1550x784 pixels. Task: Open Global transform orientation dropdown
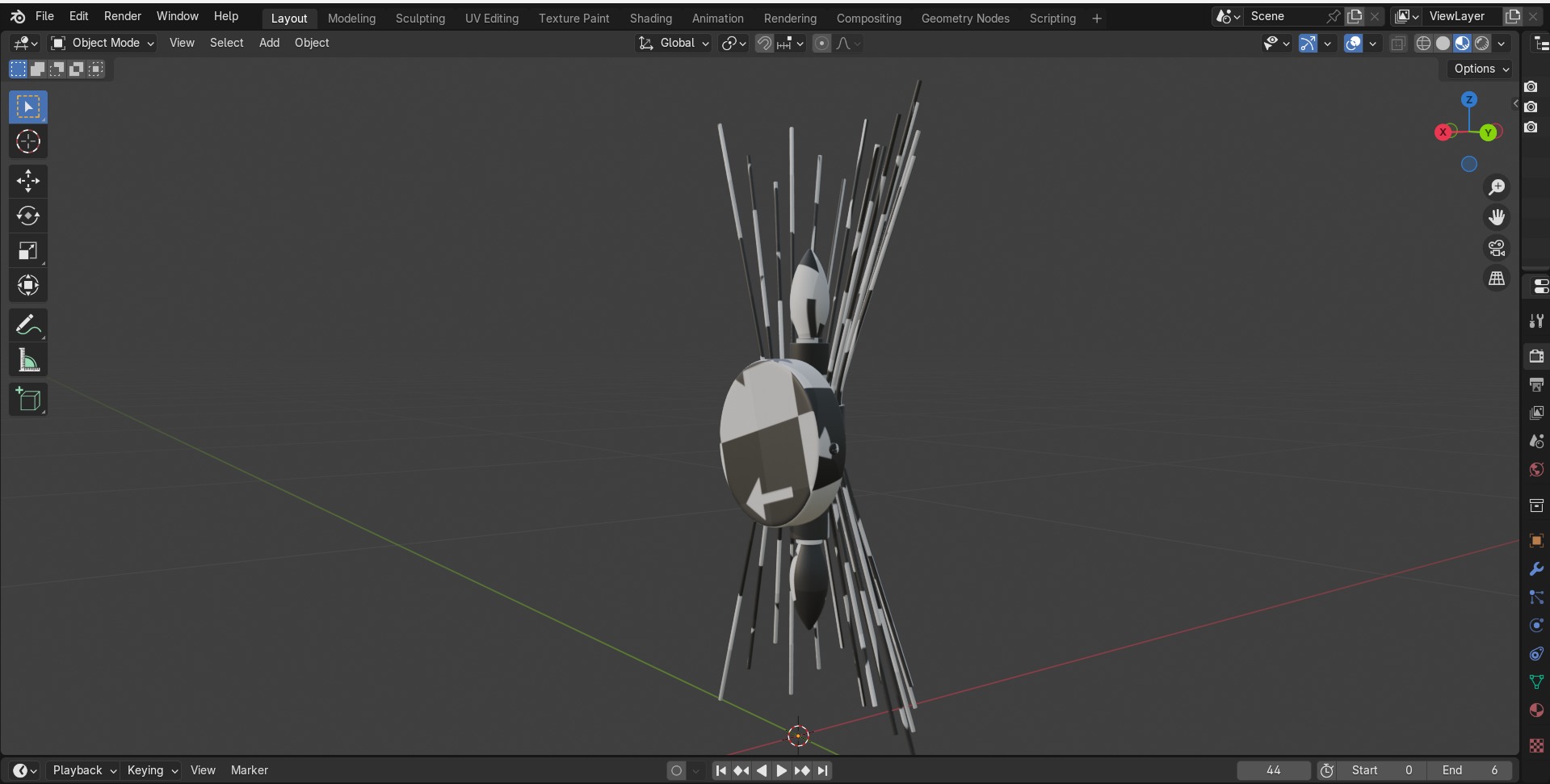(674, 43)
